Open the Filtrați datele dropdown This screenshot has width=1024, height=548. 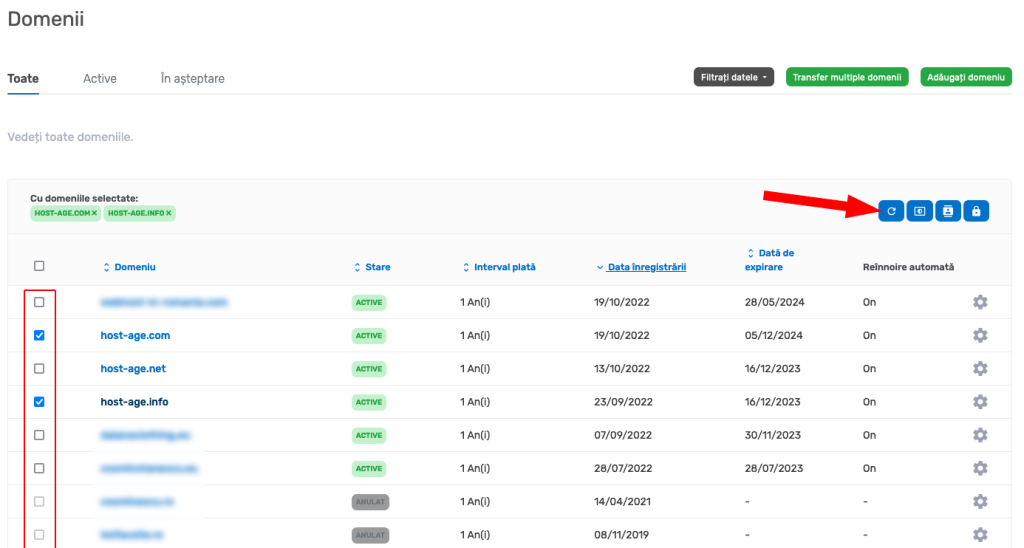(733, 77)
